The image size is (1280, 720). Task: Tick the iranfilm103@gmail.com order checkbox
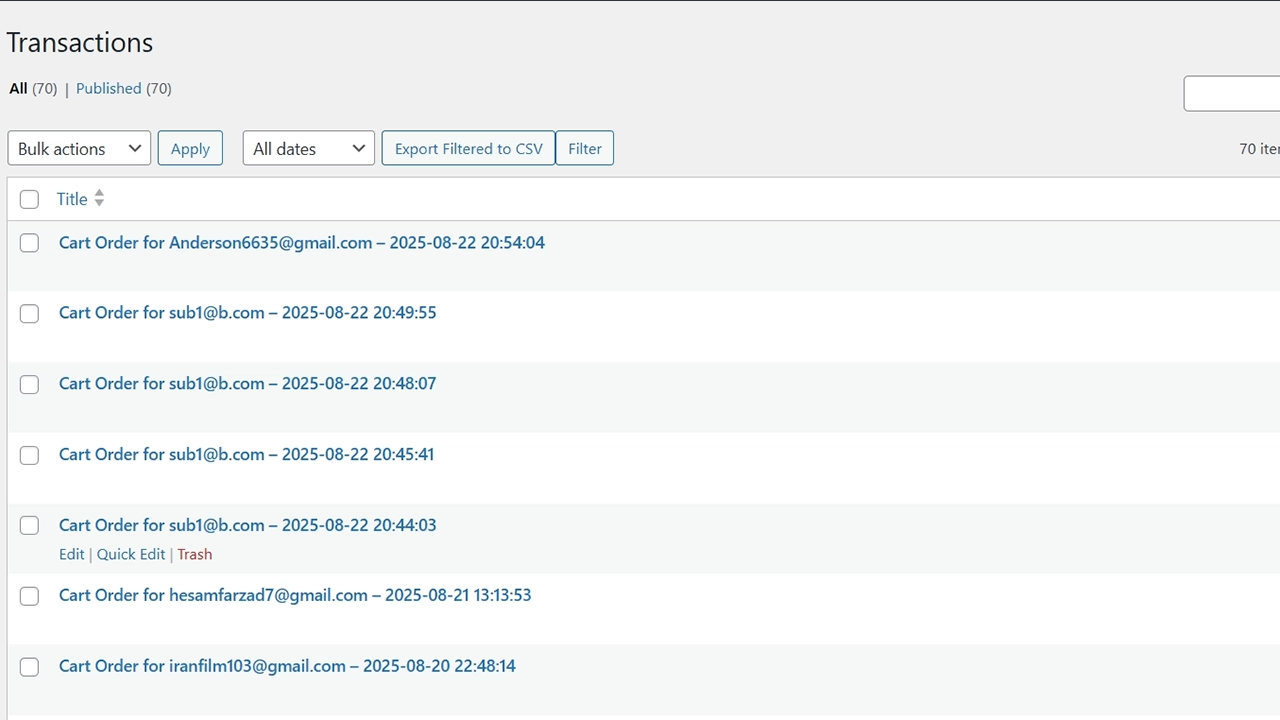[30, 667]
